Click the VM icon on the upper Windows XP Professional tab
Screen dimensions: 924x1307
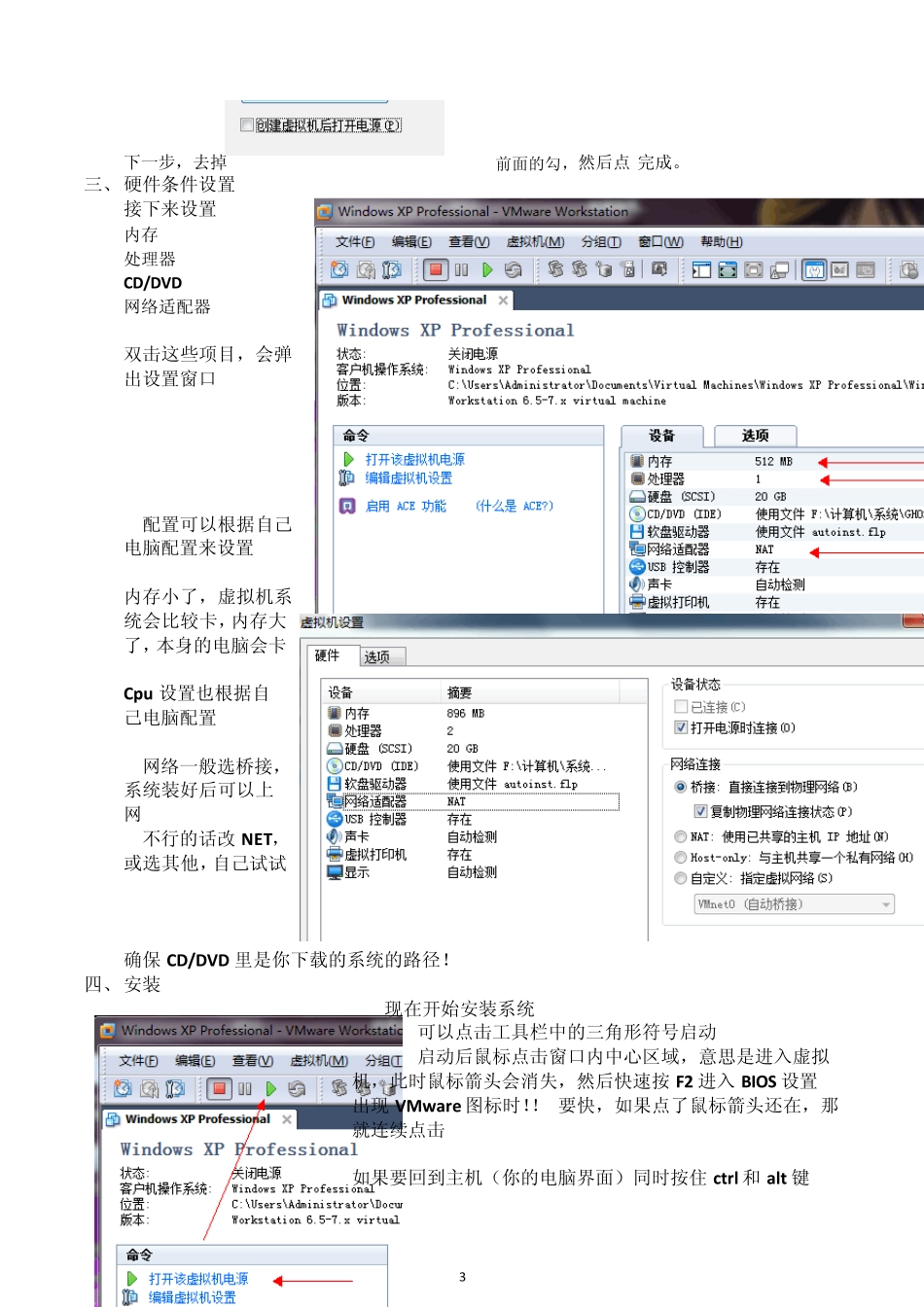click(x=330, y=300)
